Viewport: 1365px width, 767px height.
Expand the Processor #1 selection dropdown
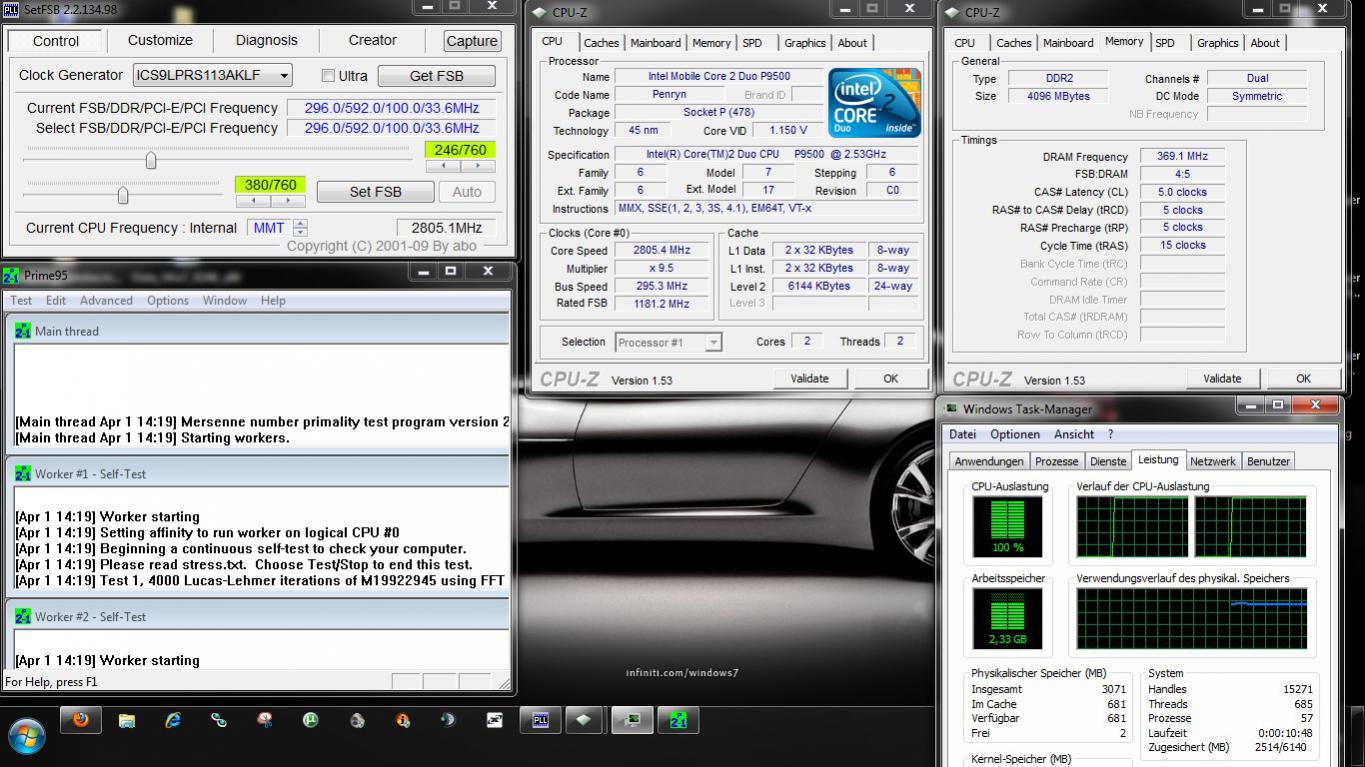pyautogui.click(x=713, y=342)
